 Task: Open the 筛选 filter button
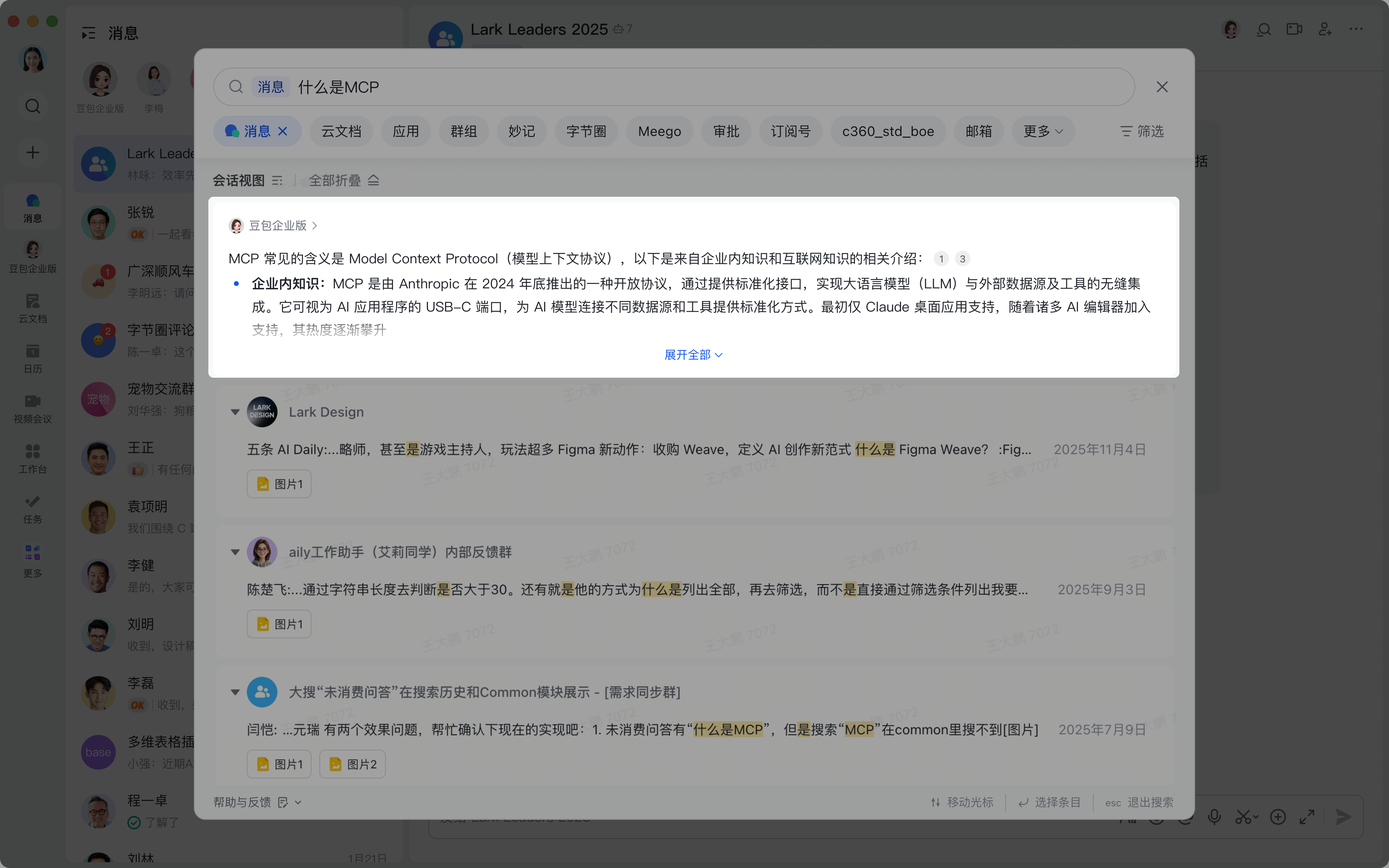(x=1142, y=131)
